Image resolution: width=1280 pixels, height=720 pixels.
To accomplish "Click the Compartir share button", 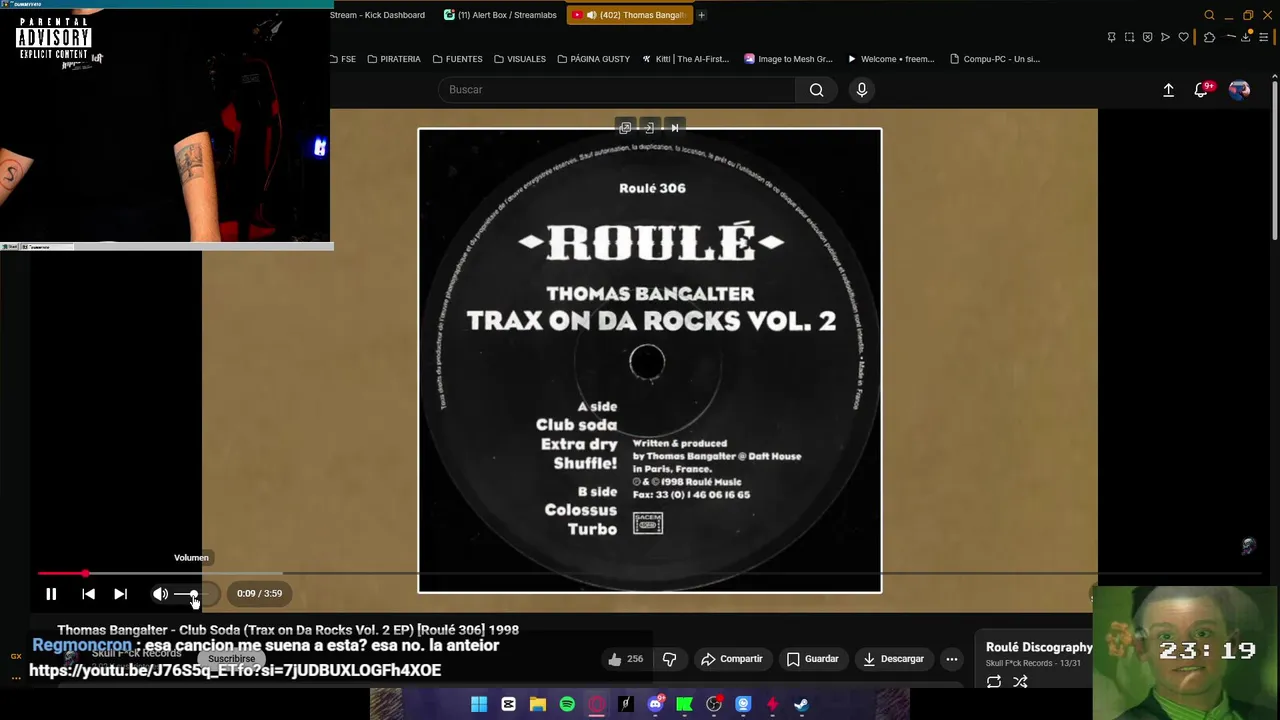I will (x=732, y=659).
